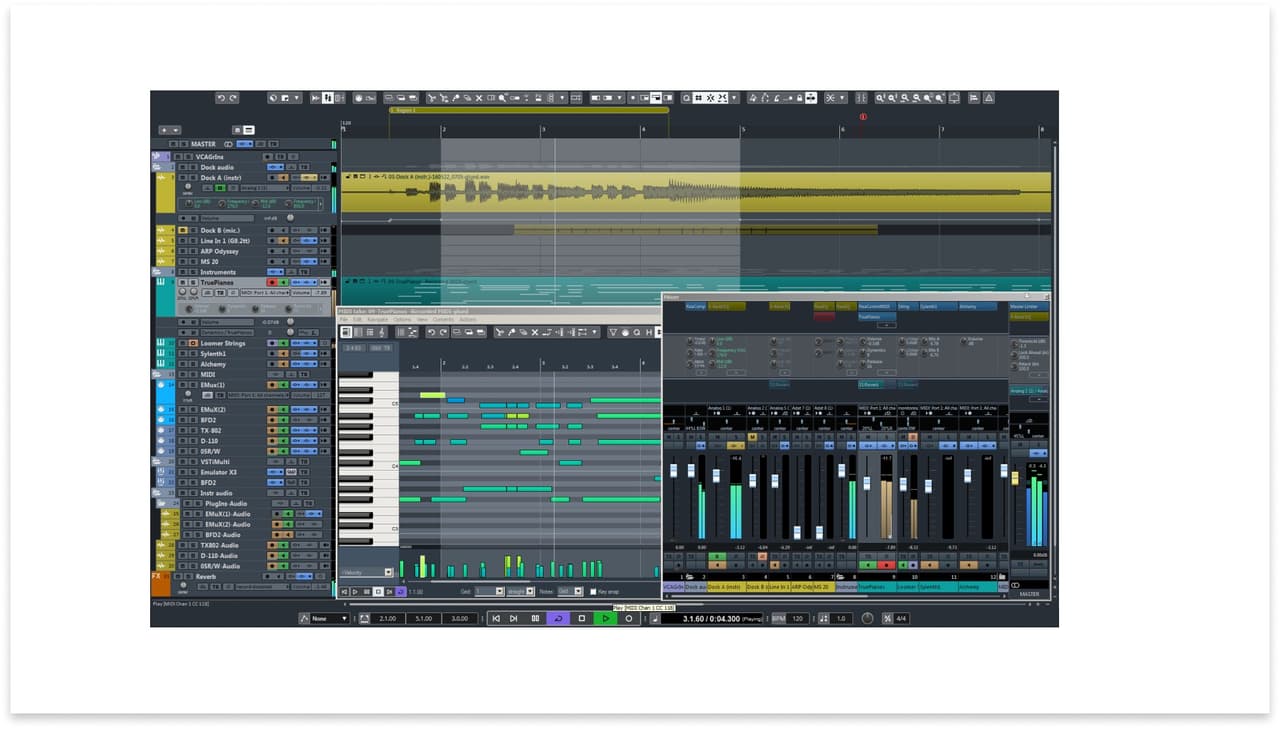The height and width of the screenshot is (729, 1280).
Task: Click the BPM value field showing 120
Action: coord(796,618)
